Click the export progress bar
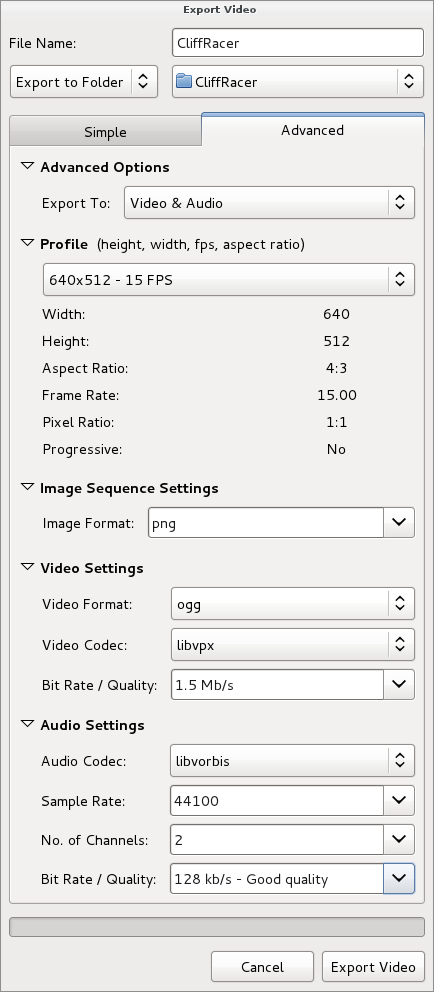 coord(217,927)
